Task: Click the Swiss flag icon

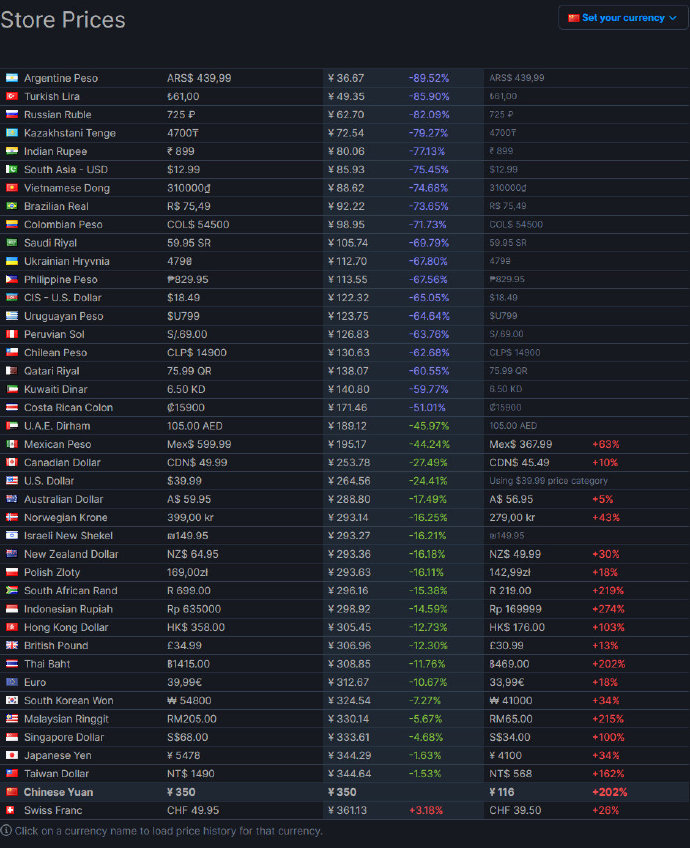Action: (x=12, y=810)
